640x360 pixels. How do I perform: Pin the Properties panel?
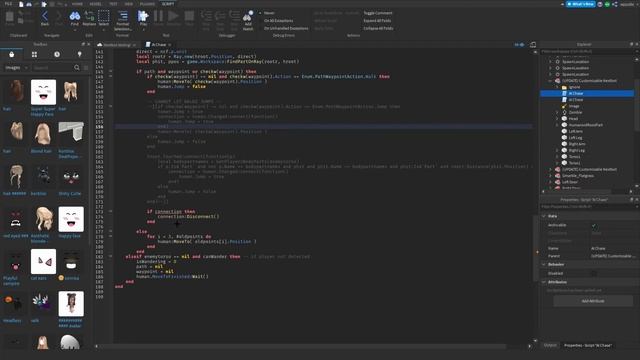click(x=631, y=200)
